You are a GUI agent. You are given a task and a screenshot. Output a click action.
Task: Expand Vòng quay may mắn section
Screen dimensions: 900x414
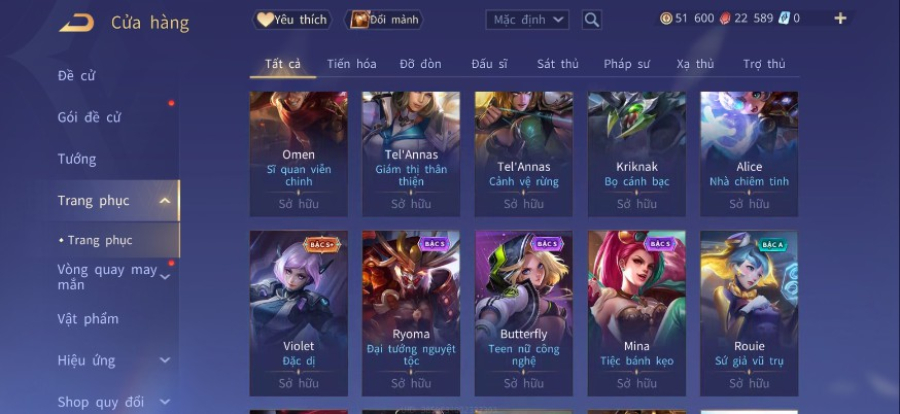165,277
